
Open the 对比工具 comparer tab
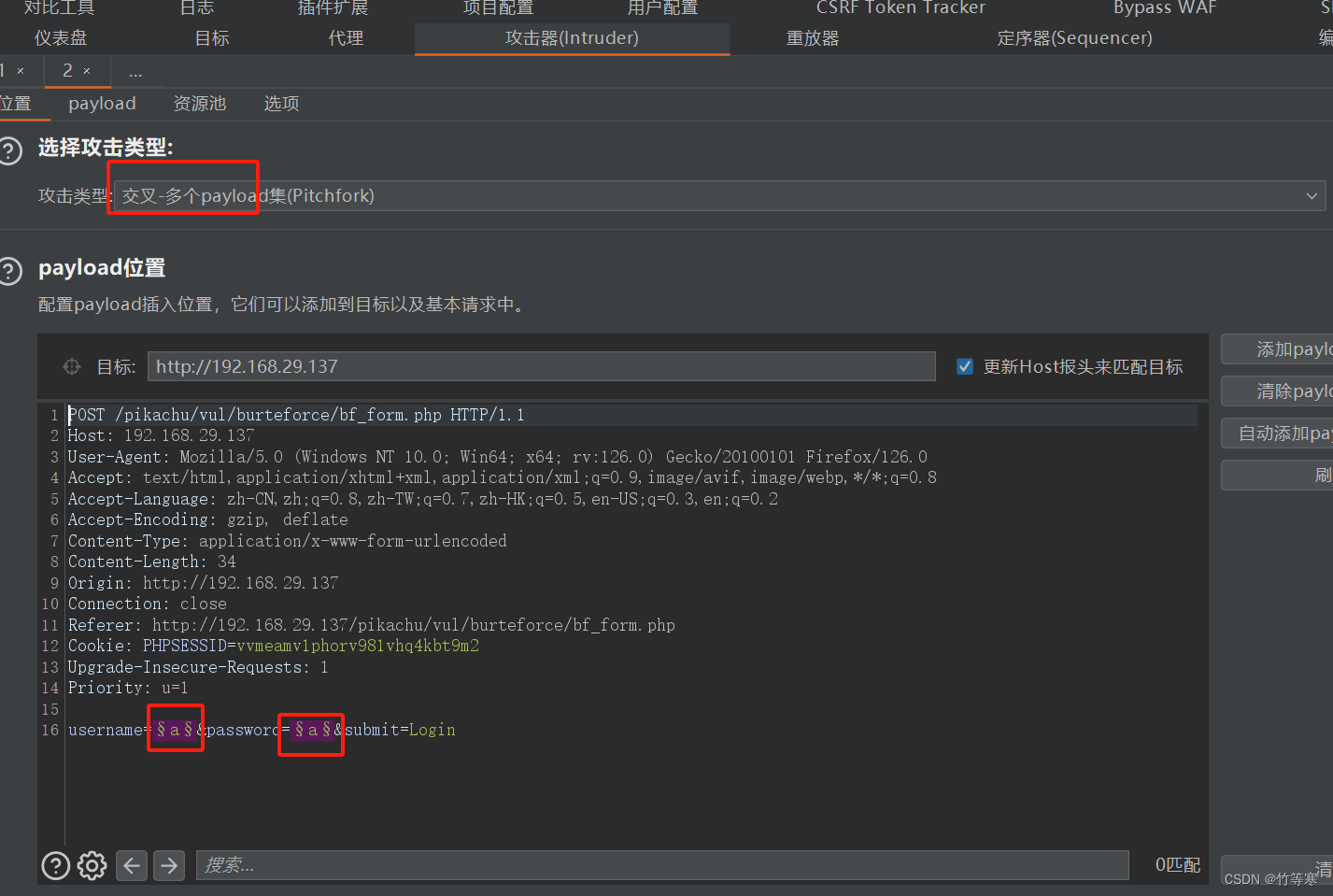click(59, 7)
